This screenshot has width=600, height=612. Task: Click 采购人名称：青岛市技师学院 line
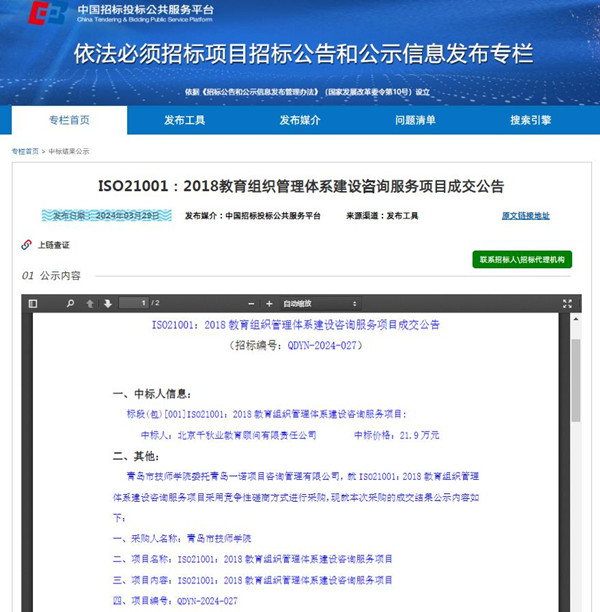pos(182,539)
